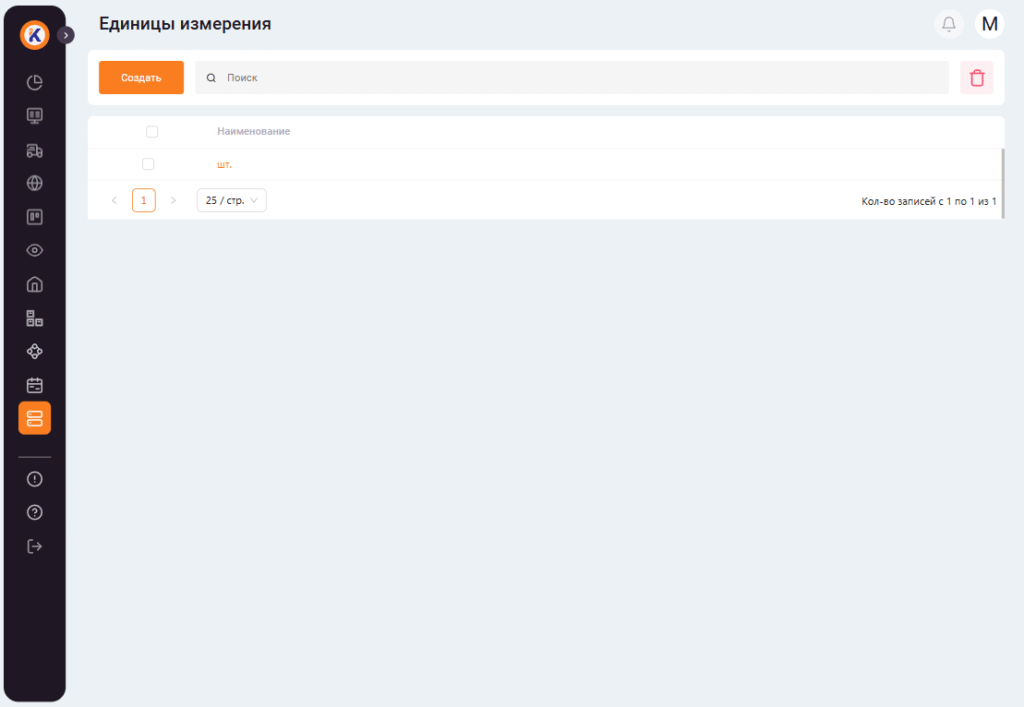Open the question mark help icon
The height and width of the screenshot is (707, 1024).
pyautogui.click(x=34, y=512)
